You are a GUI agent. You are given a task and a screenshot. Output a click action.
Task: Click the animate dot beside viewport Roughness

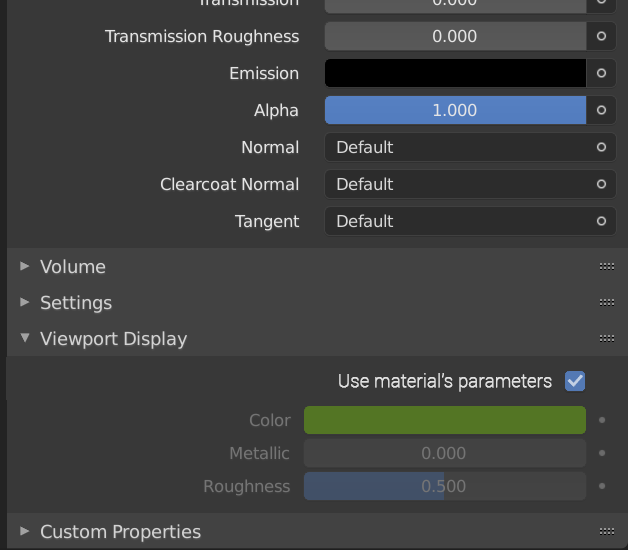pyautogui.click(x=602, y=486)
